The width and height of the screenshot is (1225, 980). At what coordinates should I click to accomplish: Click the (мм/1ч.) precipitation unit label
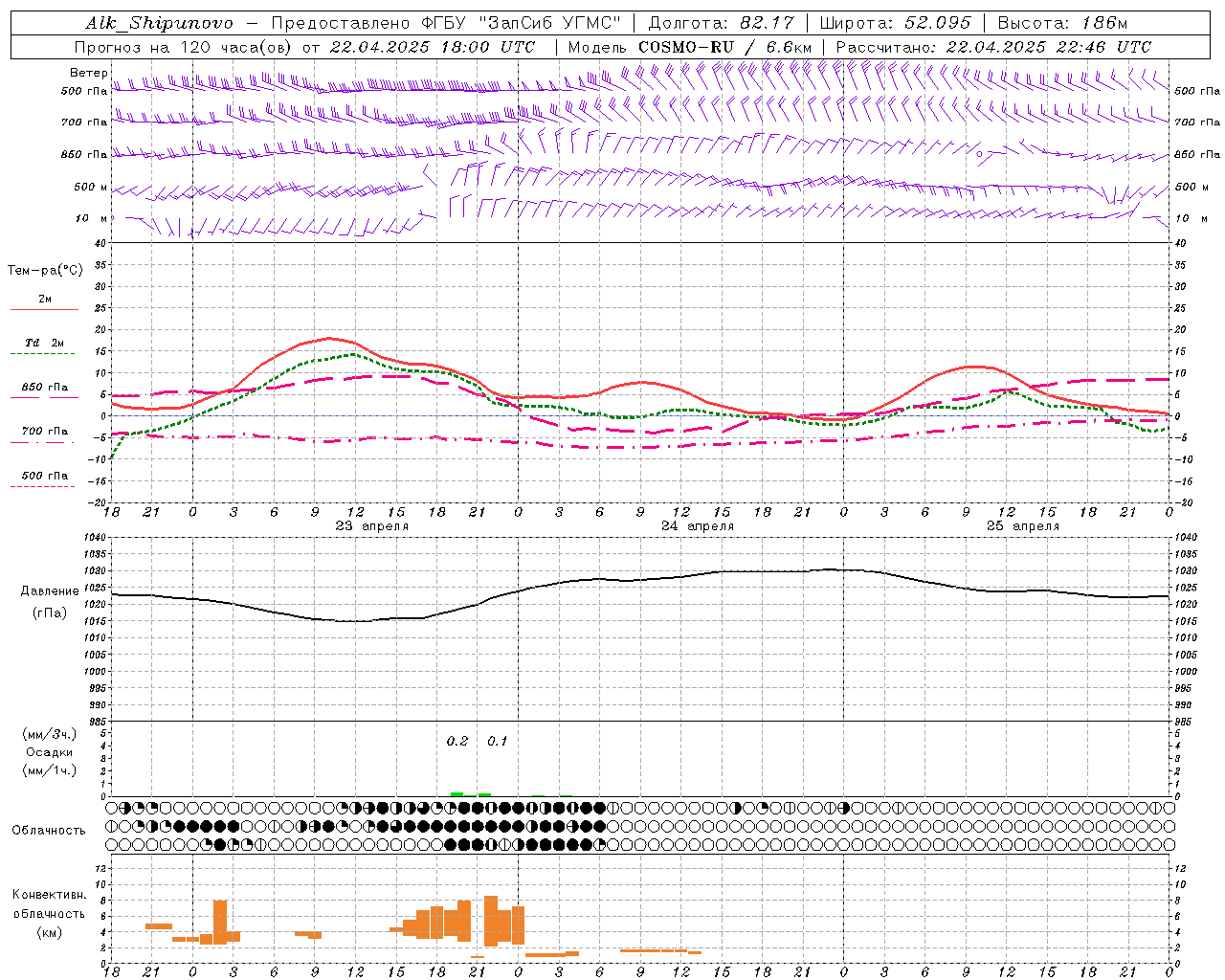[x=50, y=770]
